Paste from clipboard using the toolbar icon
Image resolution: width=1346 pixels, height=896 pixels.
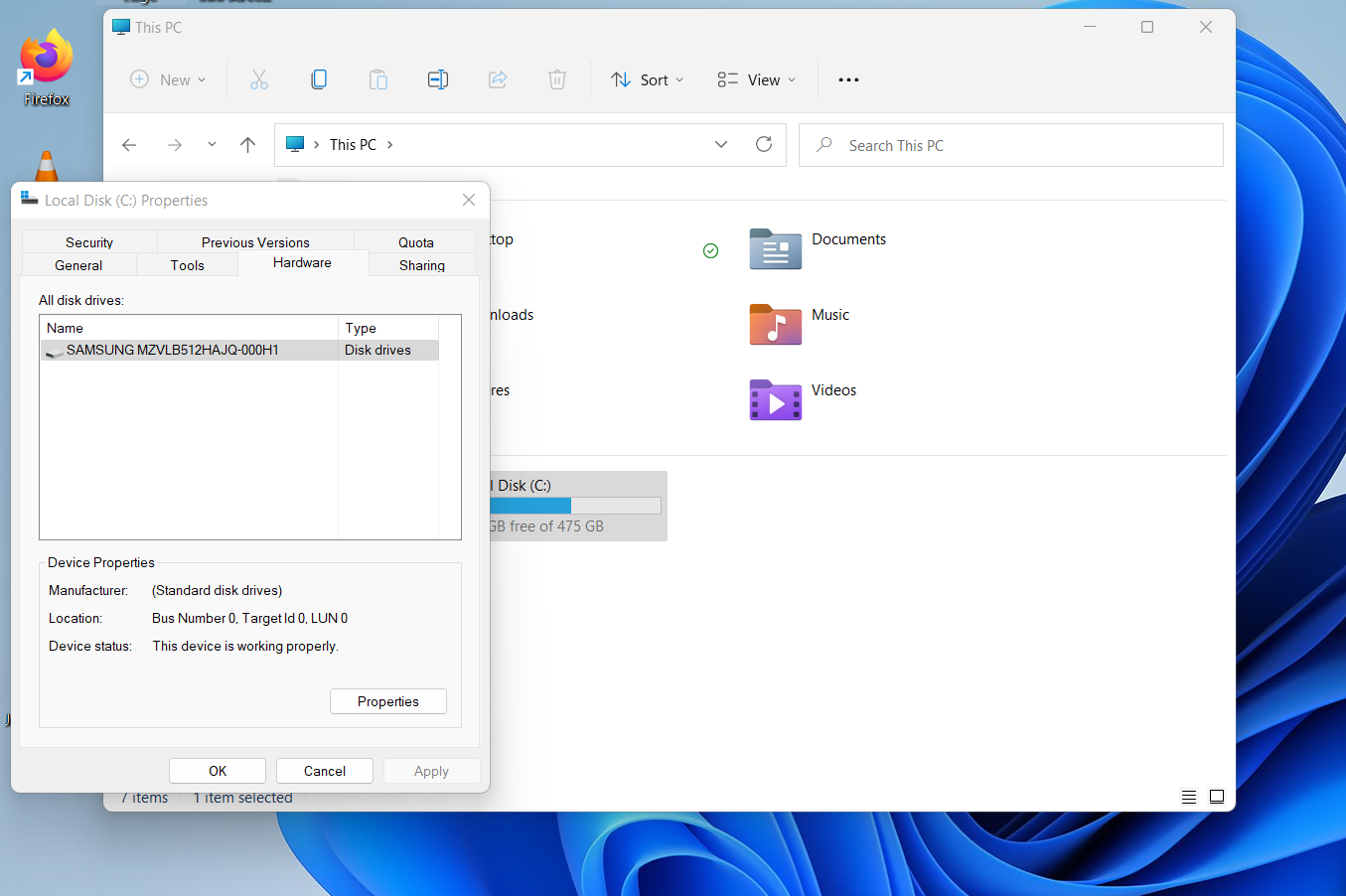coord(378,79)
